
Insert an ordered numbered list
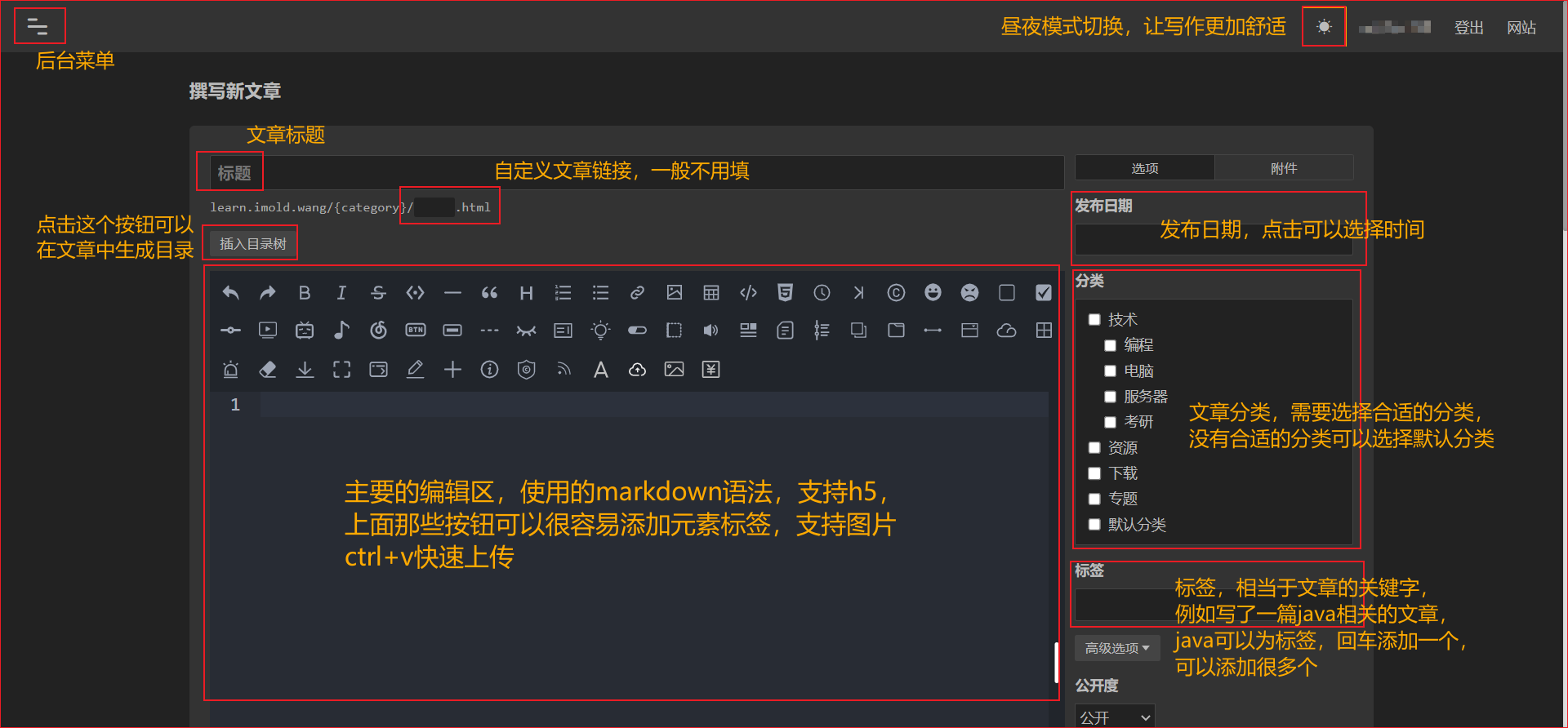(563, 292)
